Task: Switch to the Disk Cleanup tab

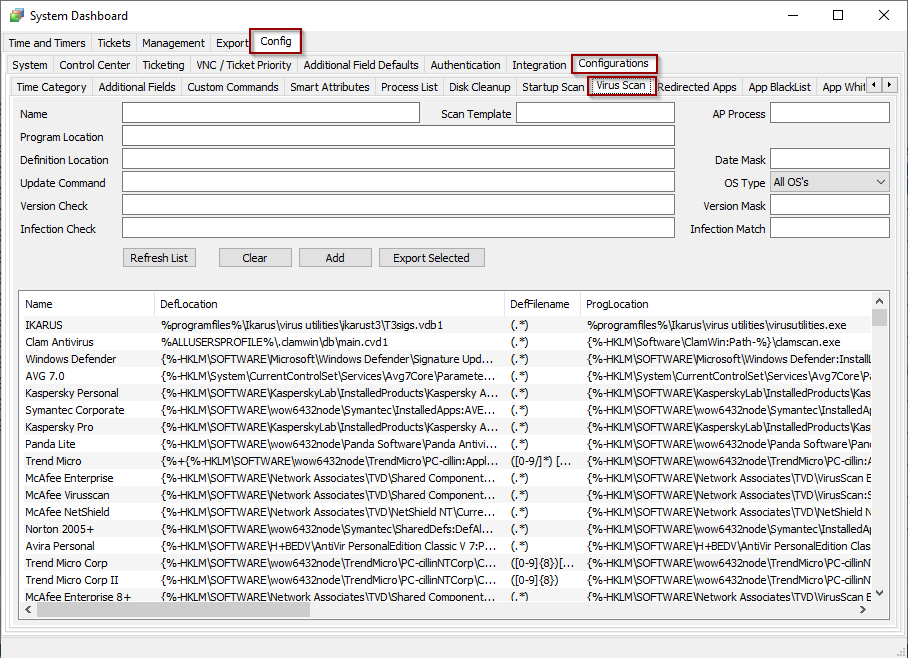Action: (479, 87)
